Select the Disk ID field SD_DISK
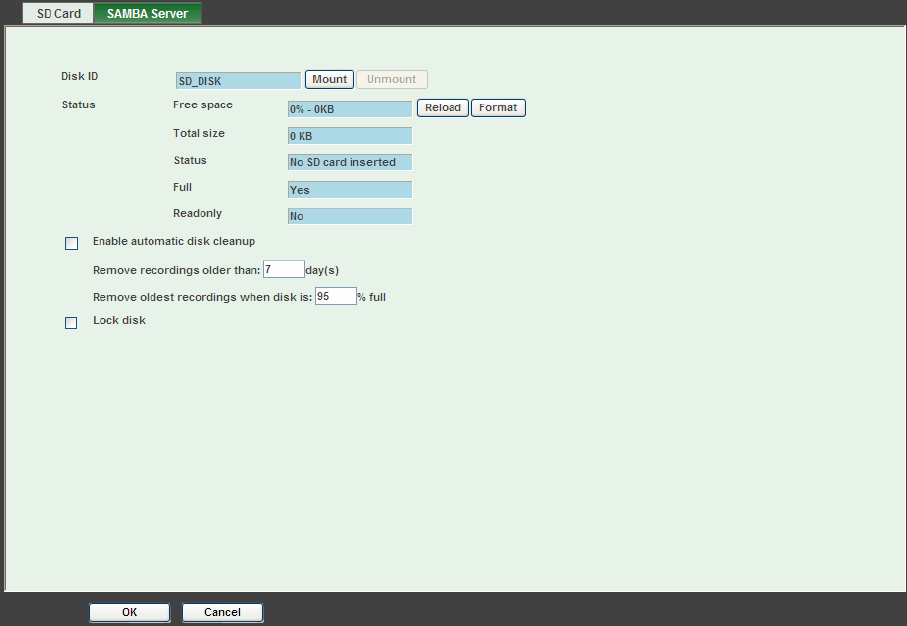Viewport: 907px width, 626px height. click(x=238, y=81)
